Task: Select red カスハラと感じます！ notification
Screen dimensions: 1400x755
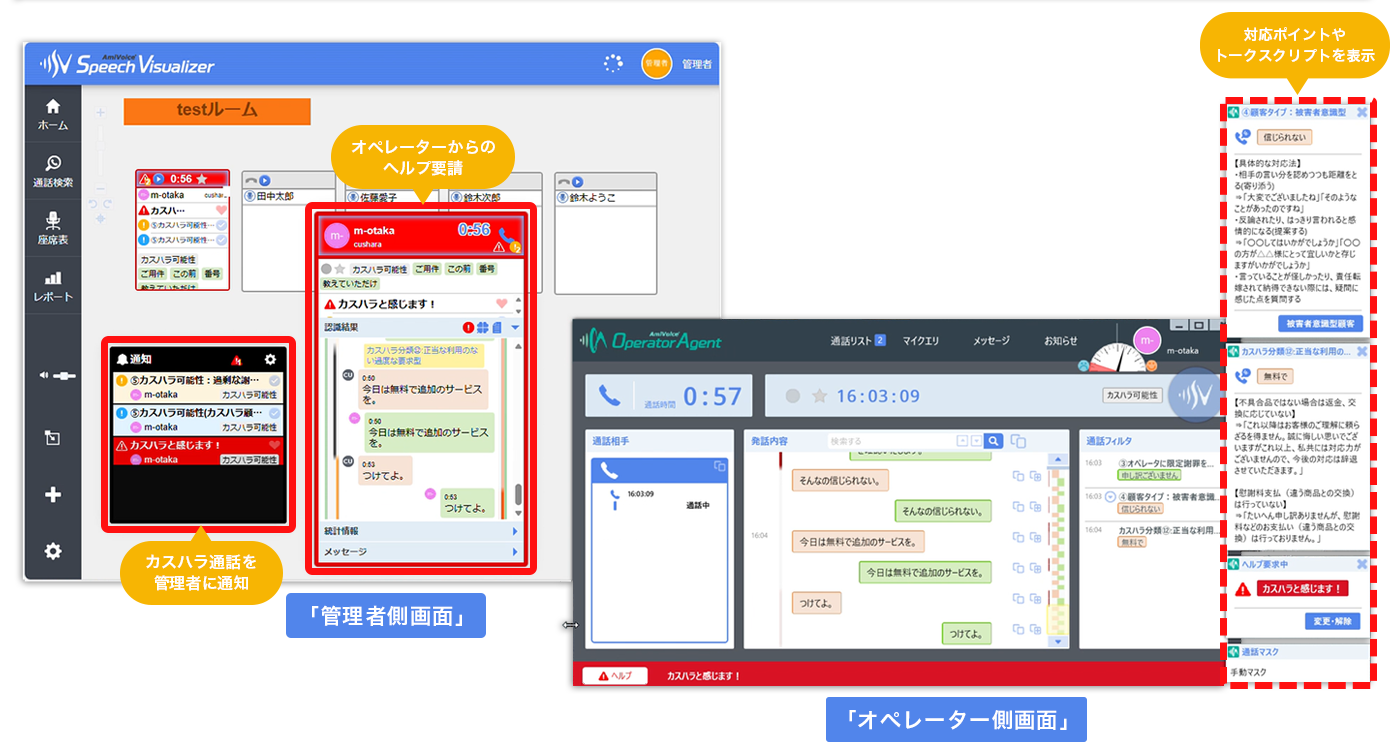Action: coord(197,451)
